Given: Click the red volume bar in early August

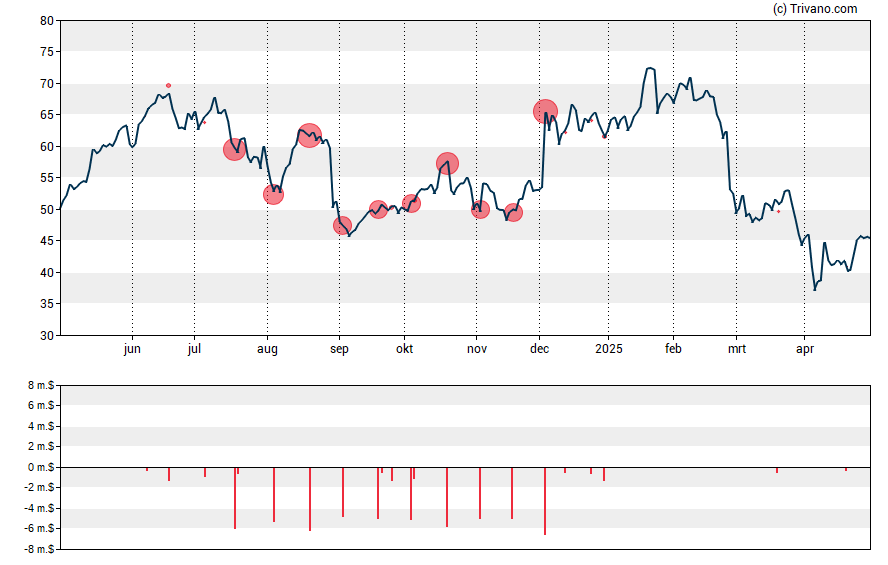Looking at the screenshot, I should [x=274, y=495].
